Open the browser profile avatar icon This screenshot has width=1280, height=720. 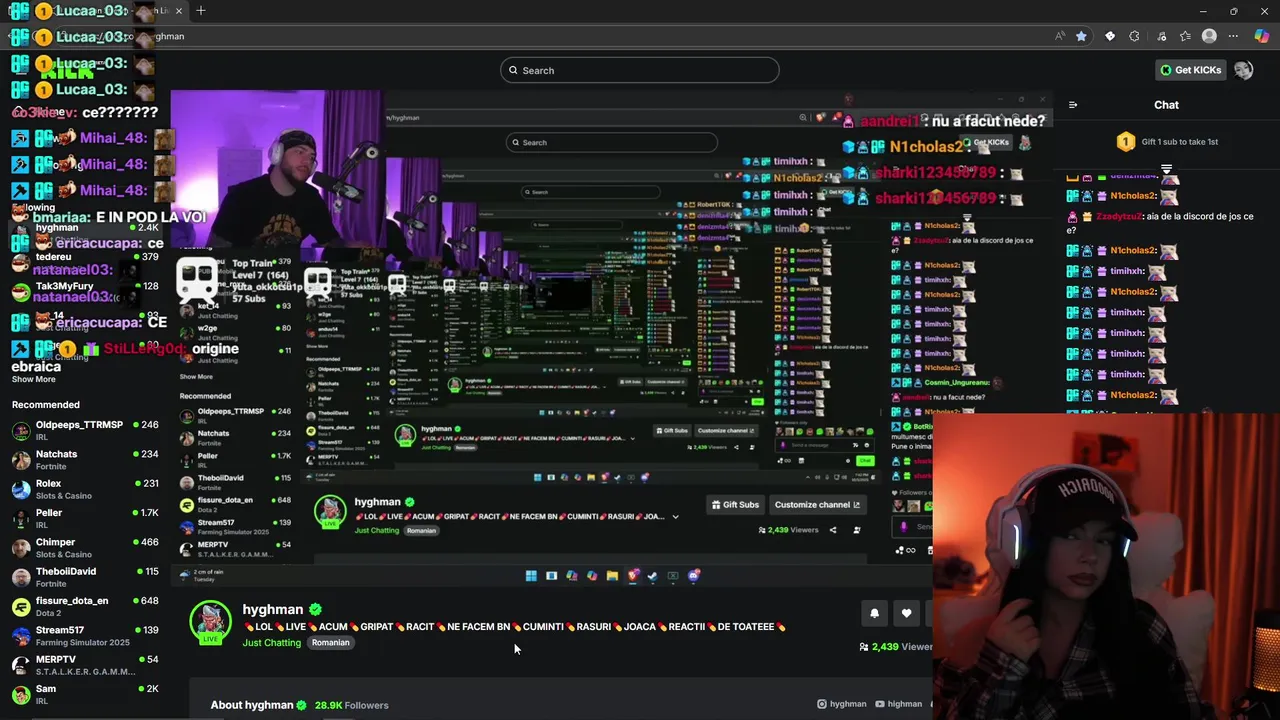[1209, 36]
